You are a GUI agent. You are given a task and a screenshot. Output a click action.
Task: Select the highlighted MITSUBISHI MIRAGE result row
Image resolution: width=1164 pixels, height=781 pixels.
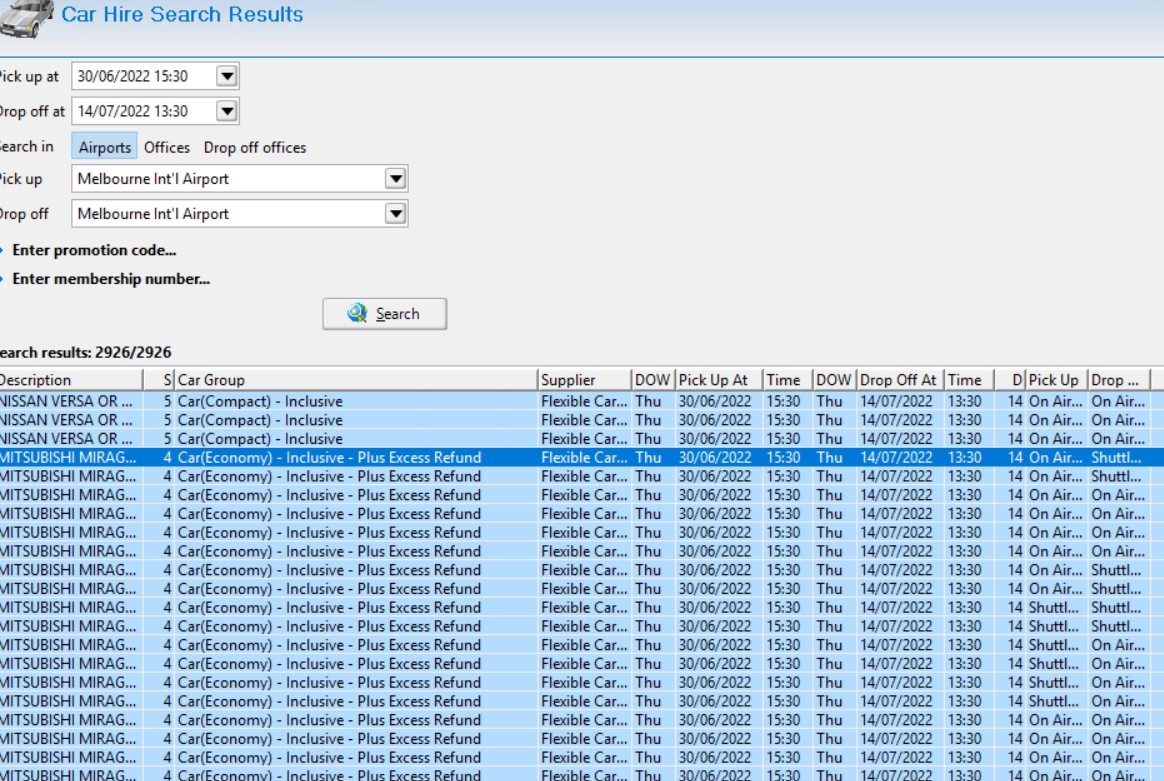click(582, 457)
